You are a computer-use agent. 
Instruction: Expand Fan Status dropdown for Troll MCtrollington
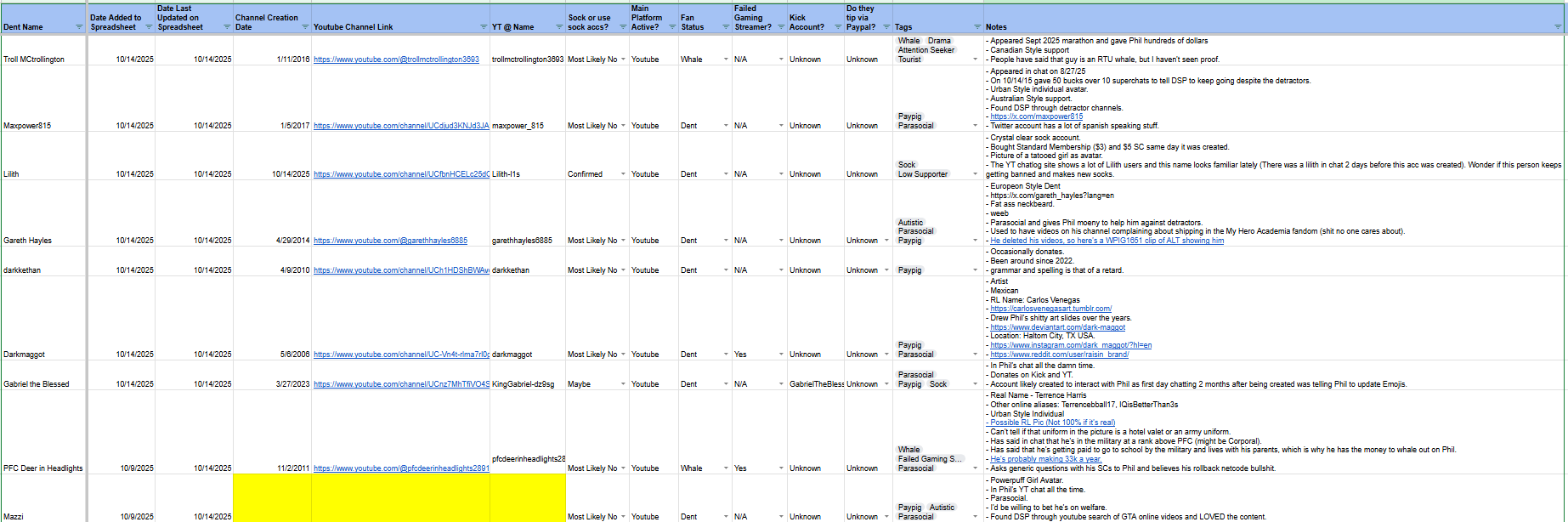726,60
